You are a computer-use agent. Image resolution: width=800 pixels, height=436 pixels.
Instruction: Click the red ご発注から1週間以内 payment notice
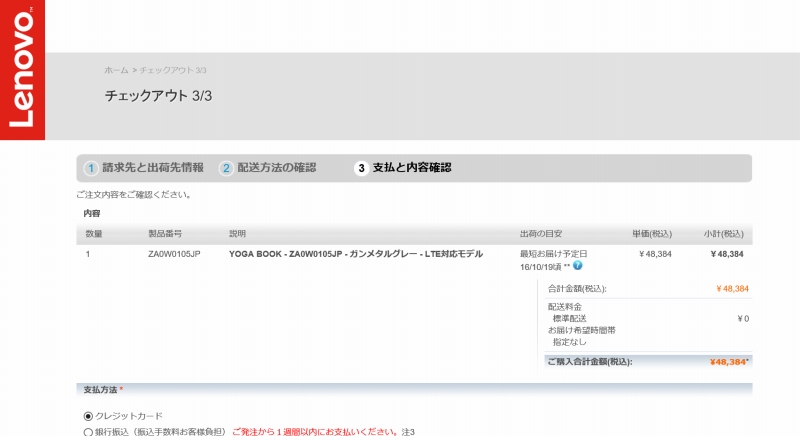315,432
